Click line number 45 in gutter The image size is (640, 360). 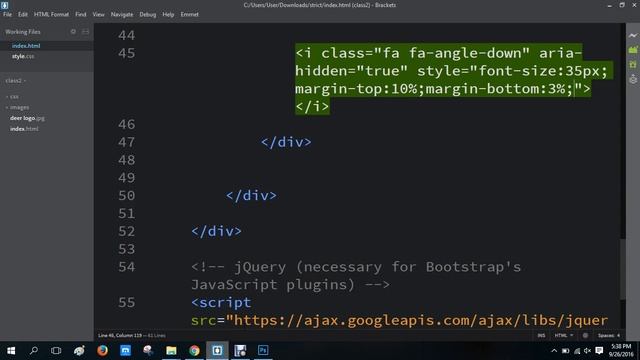(x=126, y=53)
